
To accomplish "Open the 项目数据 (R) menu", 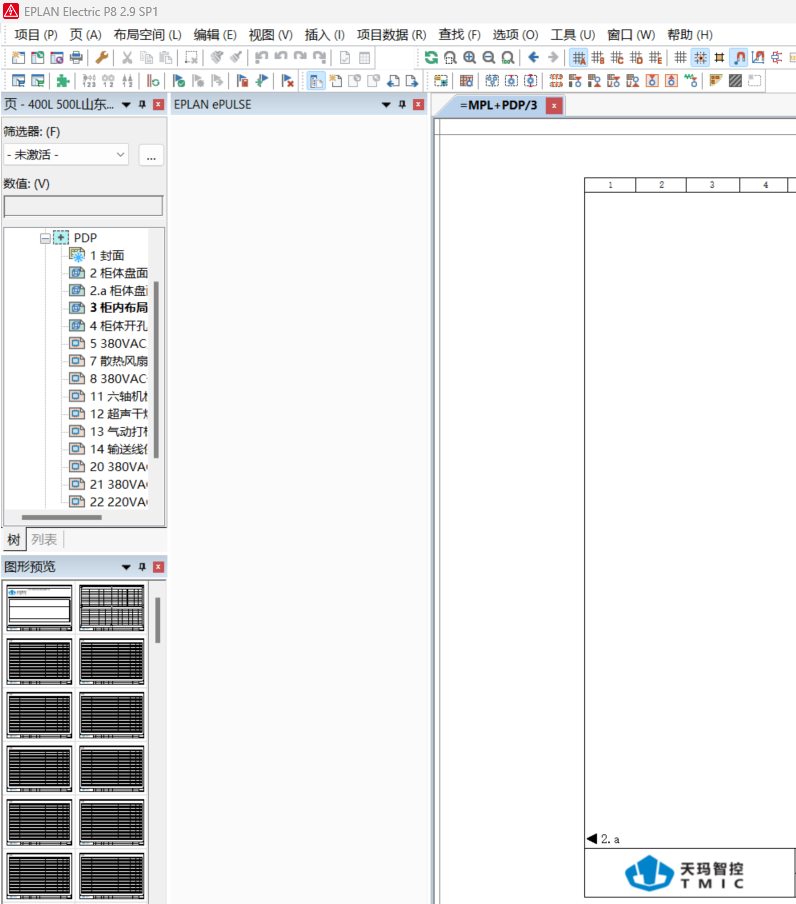I will tap(391, 34).
